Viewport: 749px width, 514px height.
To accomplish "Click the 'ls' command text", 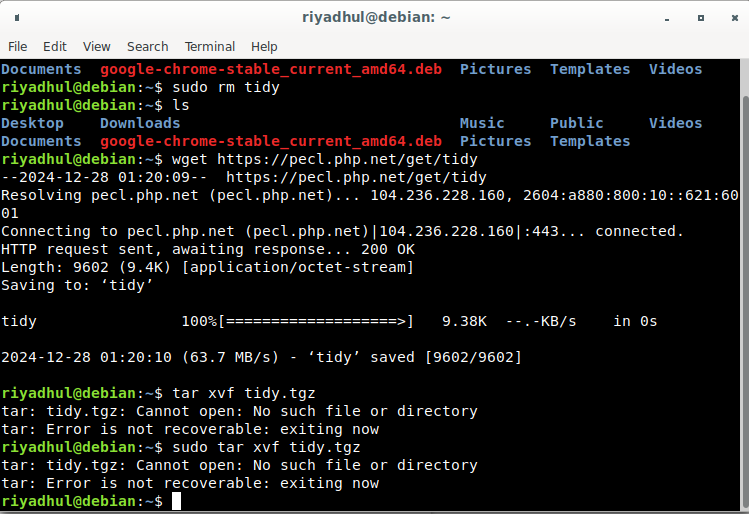I will [x=181, y=105].
